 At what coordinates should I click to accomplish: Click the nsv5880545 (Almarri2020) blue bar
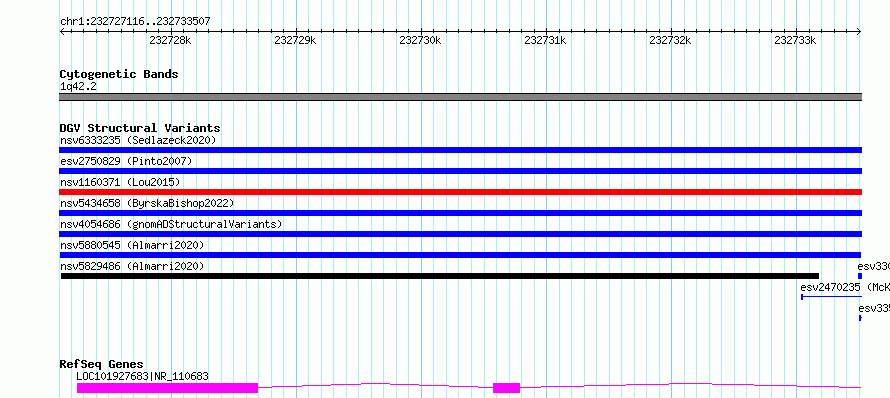click(x=460, y=255)
